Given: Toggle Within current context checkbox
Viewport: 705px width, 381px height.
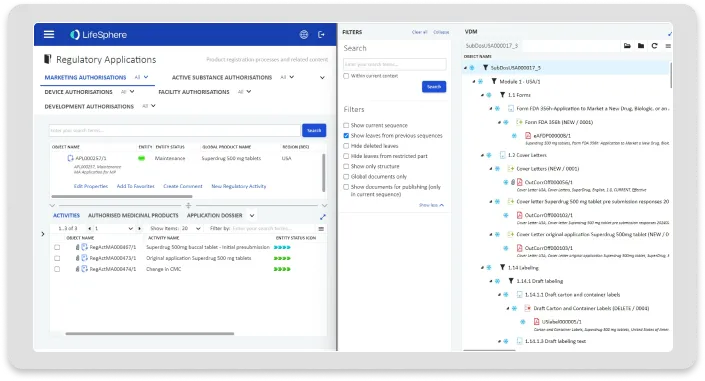Looking at the screenshot, I should [346, 76].
